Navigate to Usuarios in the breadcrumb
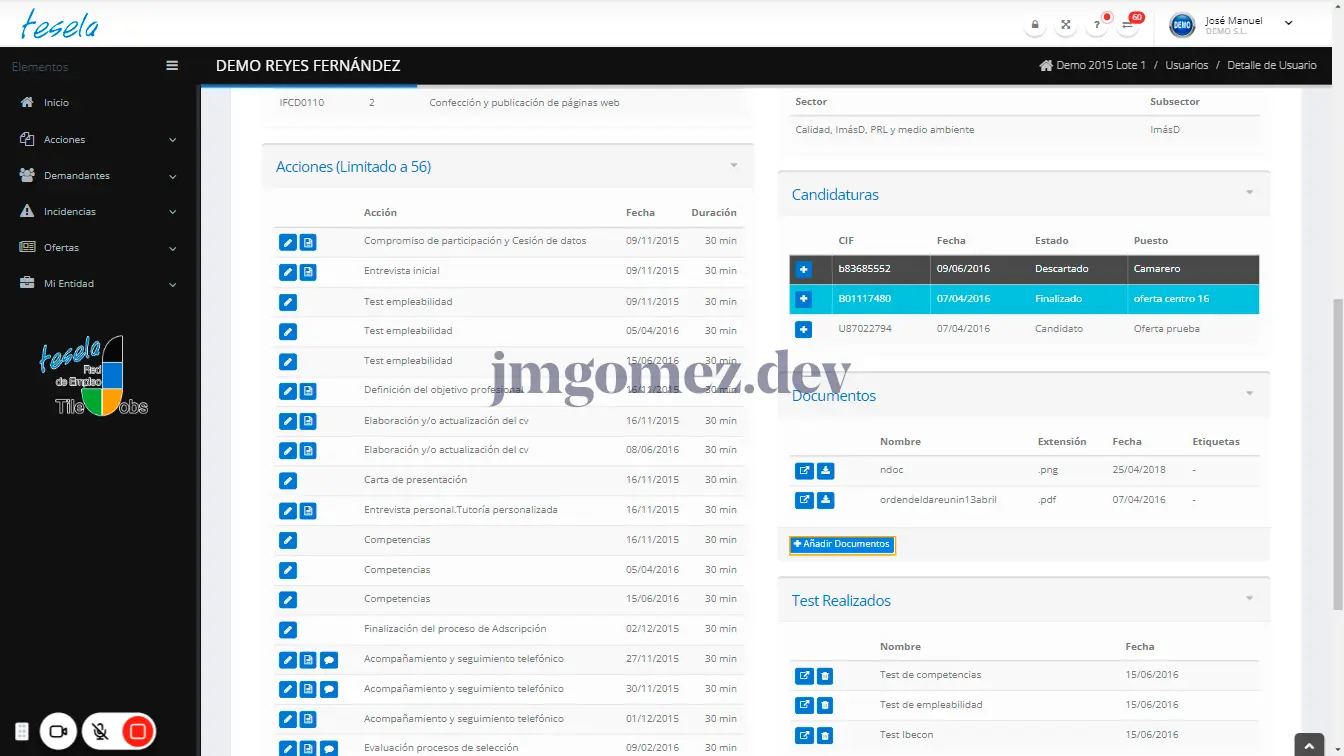This screenshot has height=756, width=1344. [x=1186, y=65]
